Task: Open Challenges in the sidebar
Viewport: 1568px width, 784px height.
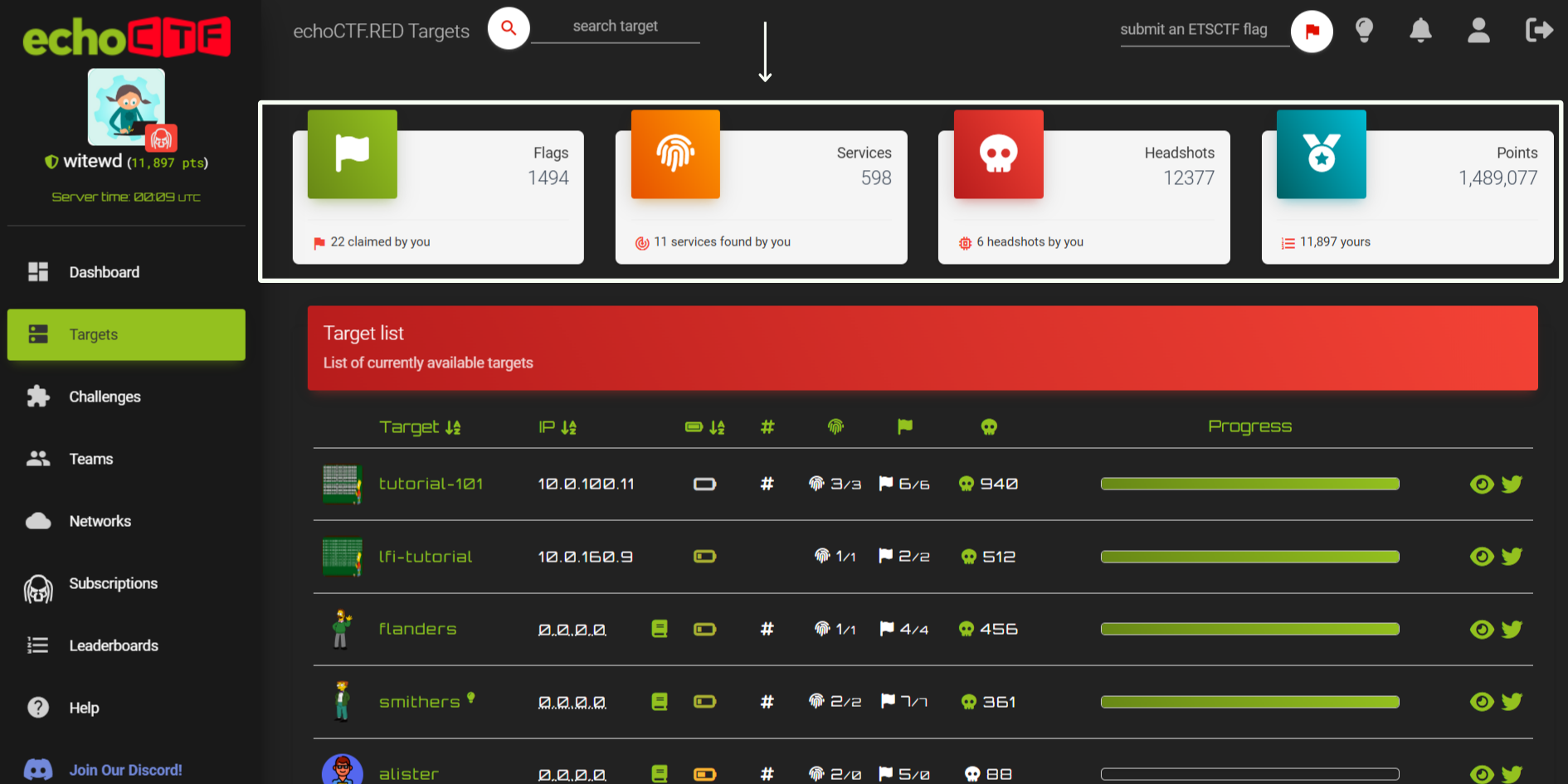Action: [105, 397]
